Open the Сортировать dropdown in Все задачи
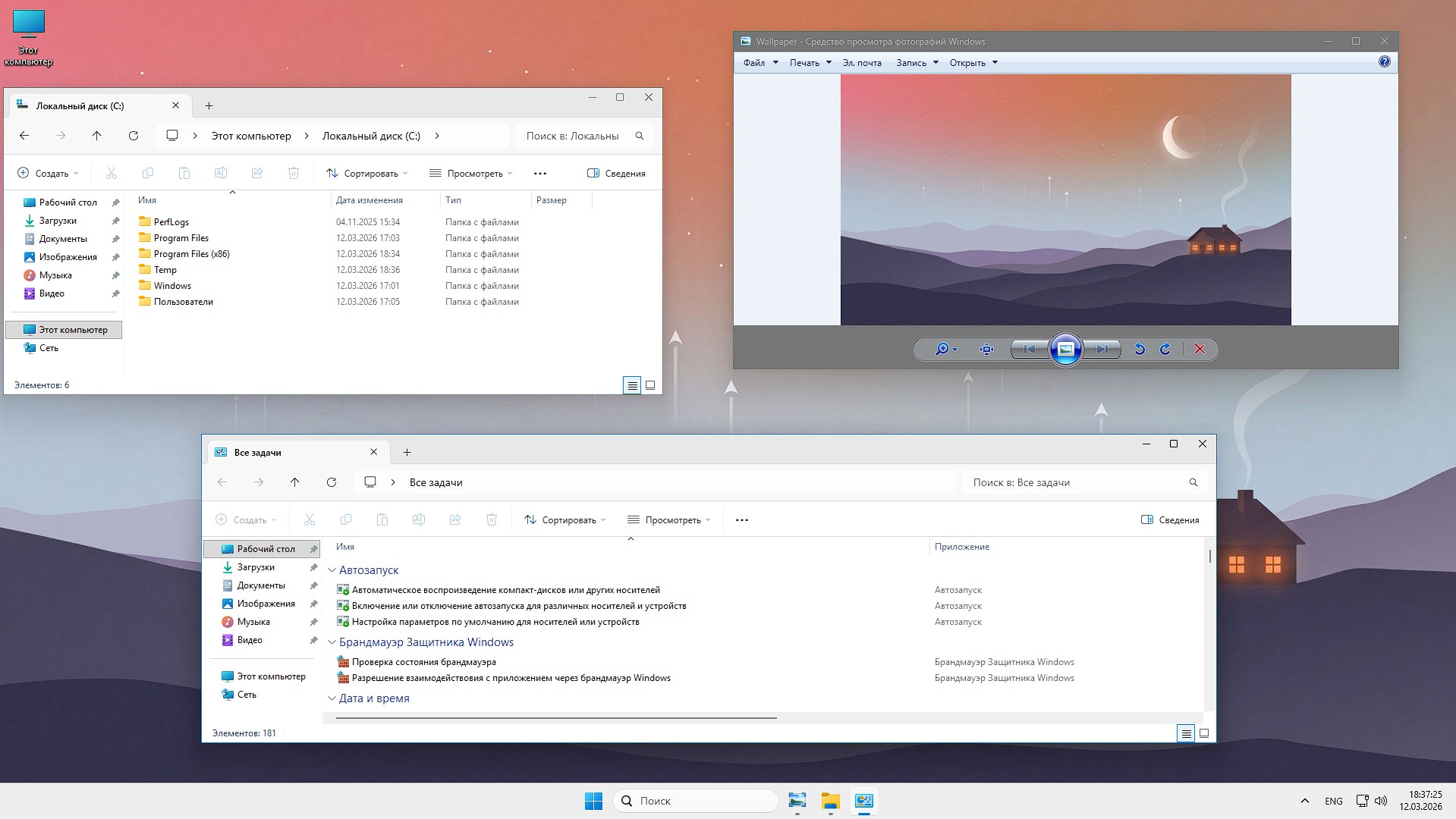 point(564,519)
